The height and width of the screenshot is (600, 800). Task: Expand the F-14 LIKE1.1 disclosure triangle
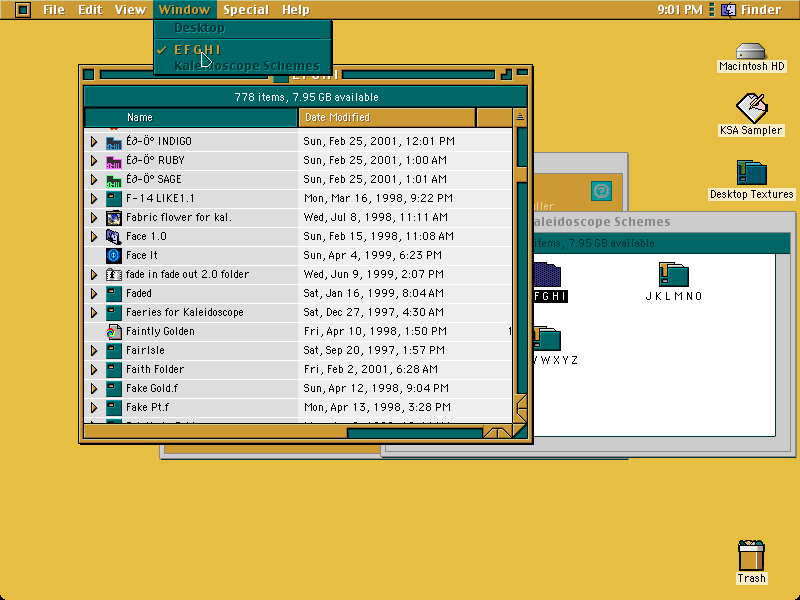[x=94, y=198]
